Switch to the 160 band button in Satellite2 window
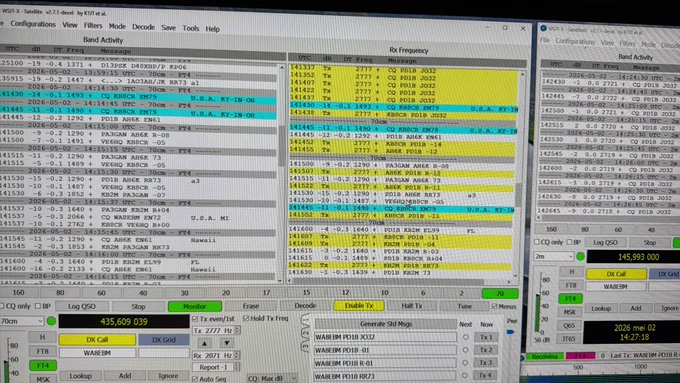680x383 pixels. pyautogui.click(x=551, y=229)
